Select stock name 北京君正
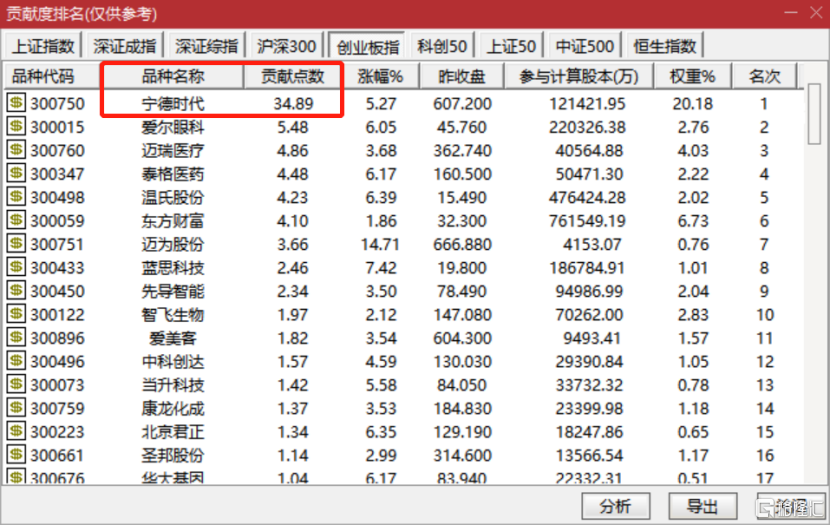This screenshot has width=830, height=525. 173,432
